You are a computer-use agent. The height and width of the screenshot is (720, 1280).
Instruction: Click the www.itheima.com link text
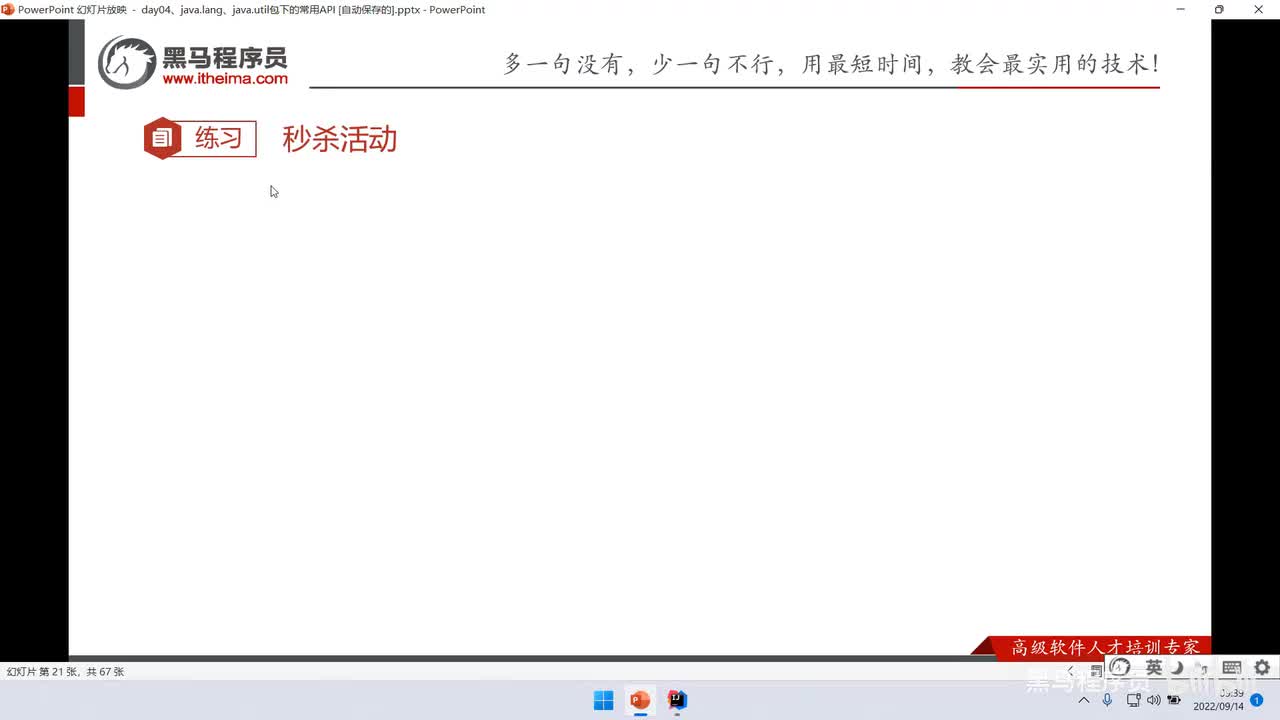pyautogui.click(x=225, y=79)
